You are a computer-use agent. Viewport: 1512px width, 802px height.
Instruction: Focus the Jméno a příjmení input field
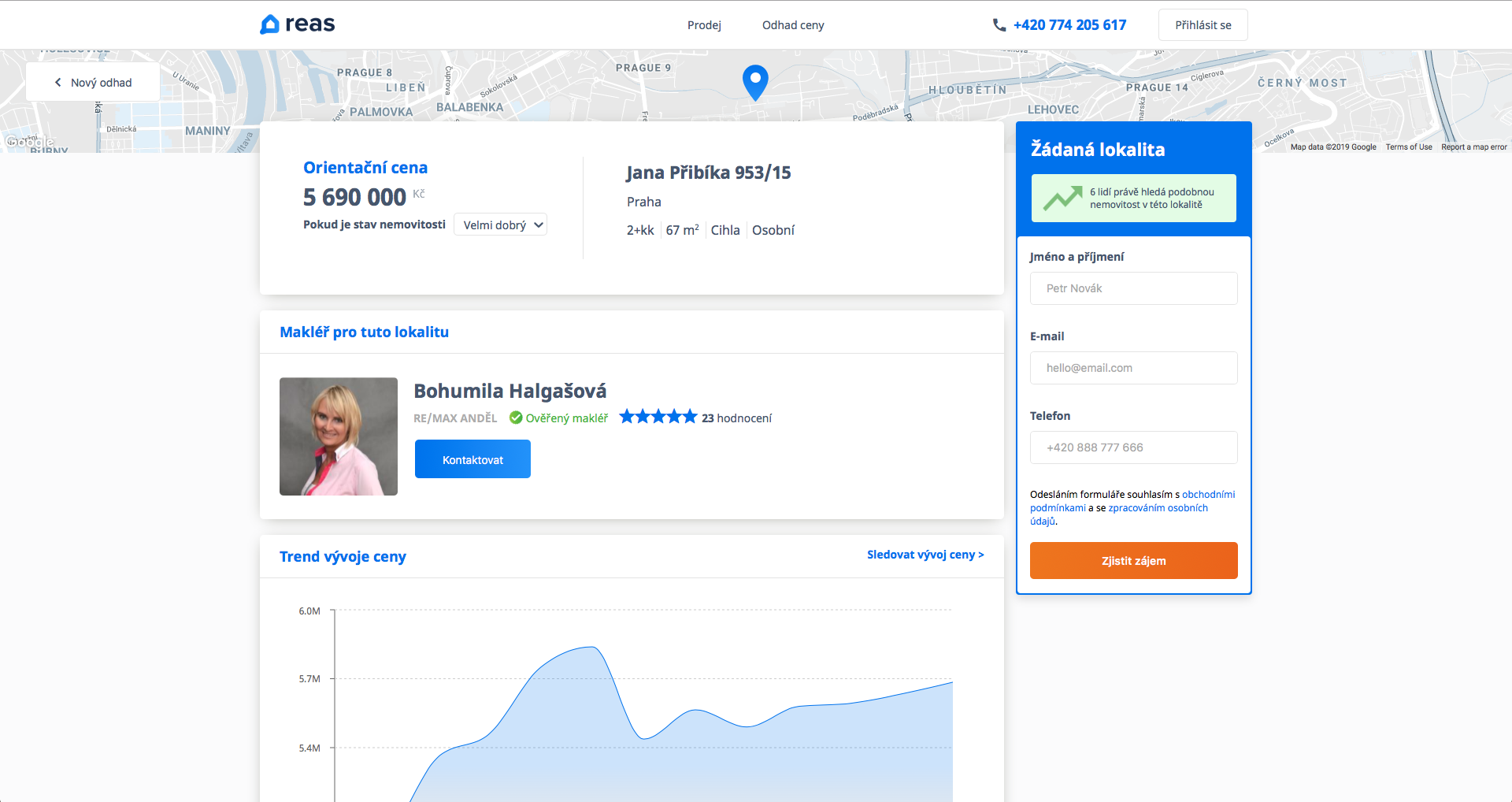tap(1133, 288)
